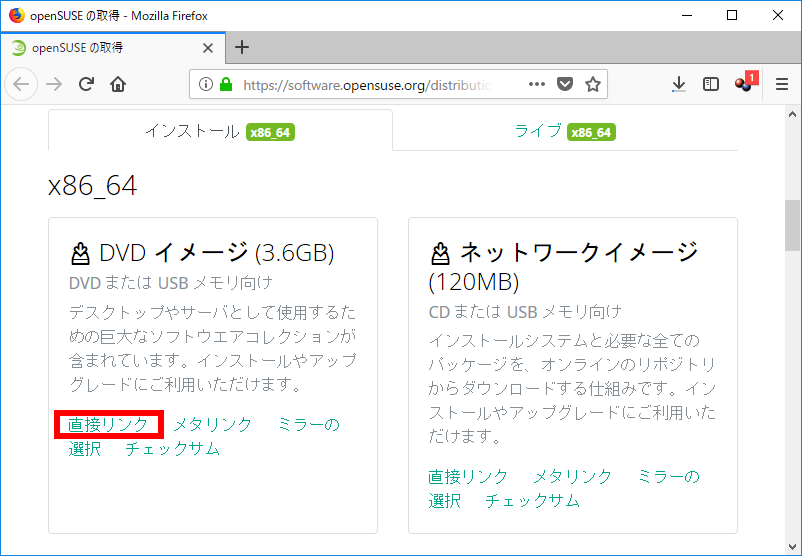Click the page scrollbar thumb
The width and height of the screenshot is (802, 556).
(x=793, y=225)
